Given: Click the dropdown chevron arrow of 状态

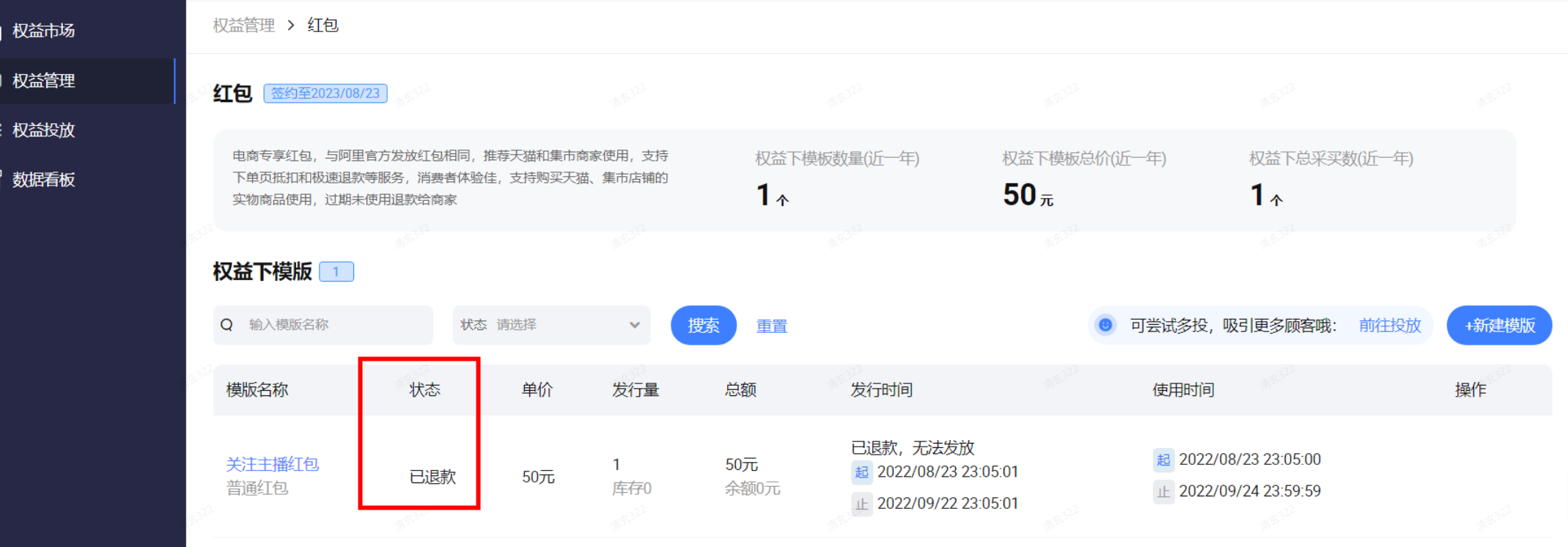Looking at the screenshot, I should pyautogui.click(x=635, y=325).
